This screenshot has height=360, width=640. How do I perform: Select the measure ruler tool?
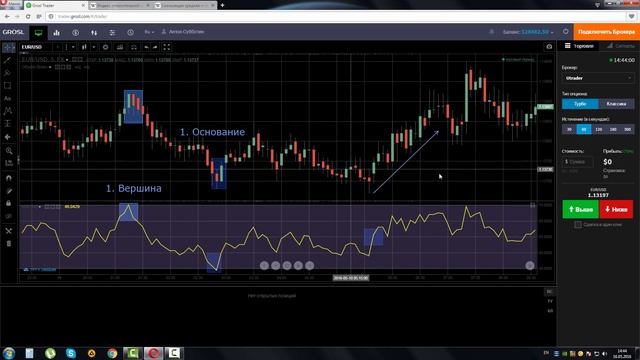(9, 163)
